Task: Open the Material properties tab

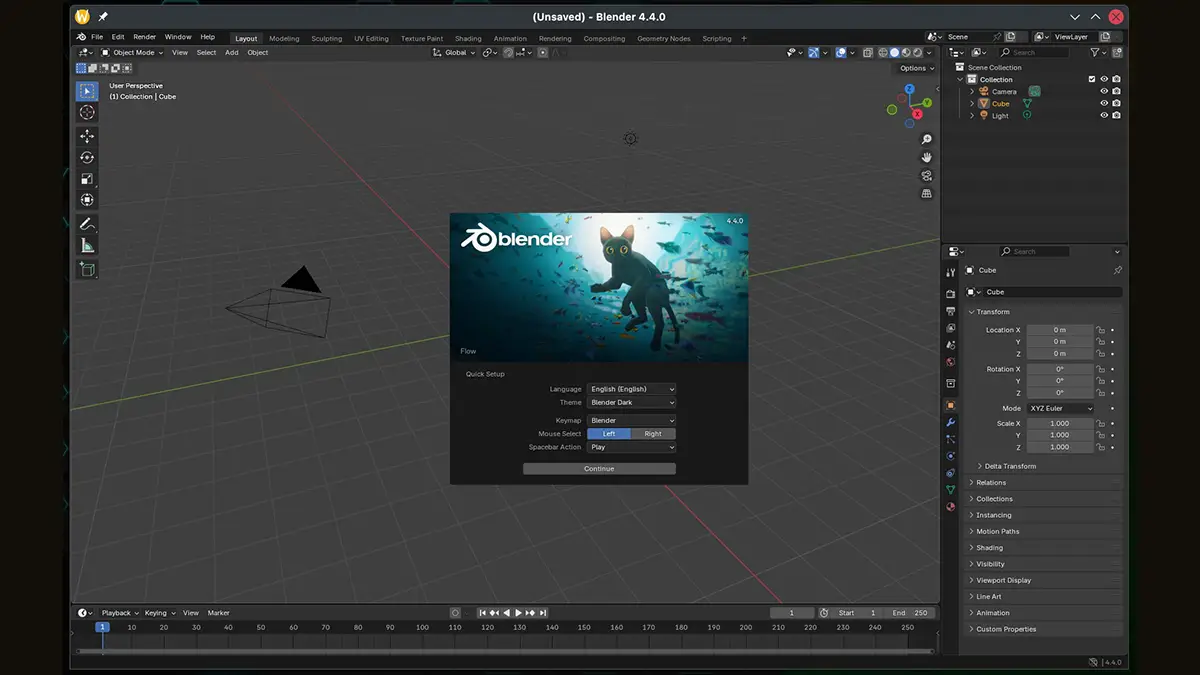Action: (x=950, y=507)
